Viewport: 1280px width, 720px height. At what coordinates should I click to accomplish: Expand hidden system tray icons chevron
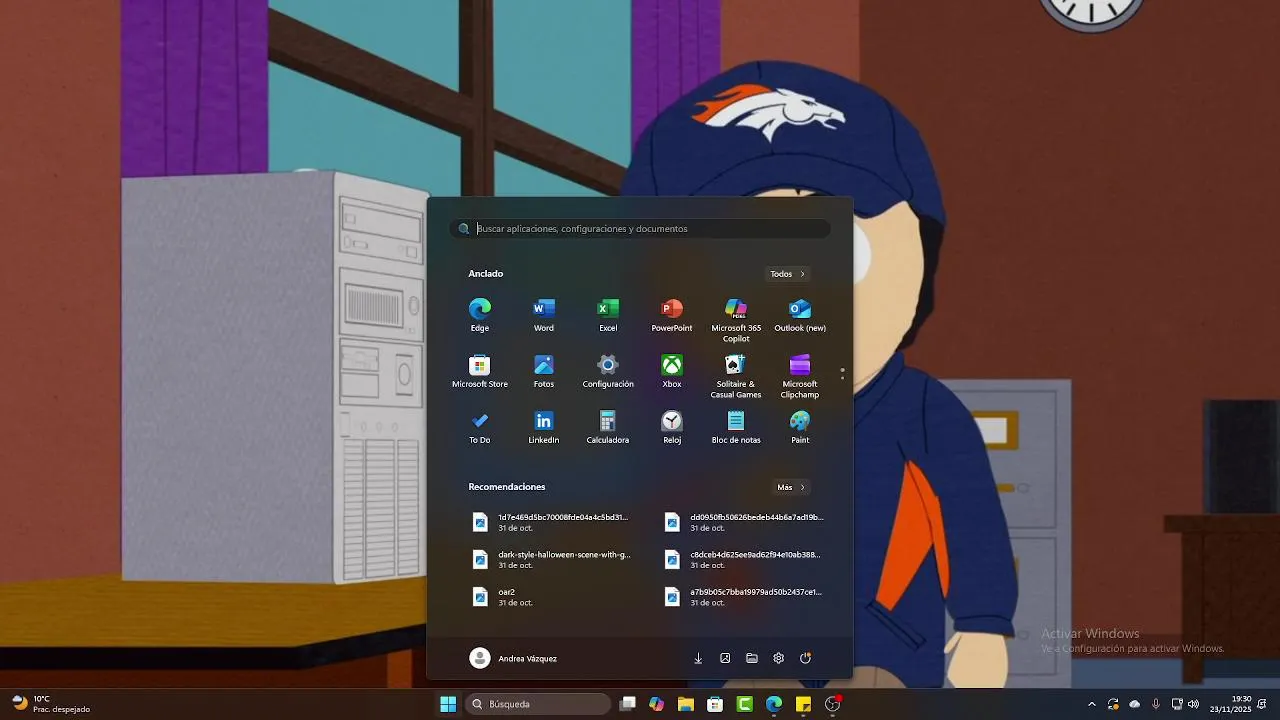pyautogui.click(x=1091, y=704)
